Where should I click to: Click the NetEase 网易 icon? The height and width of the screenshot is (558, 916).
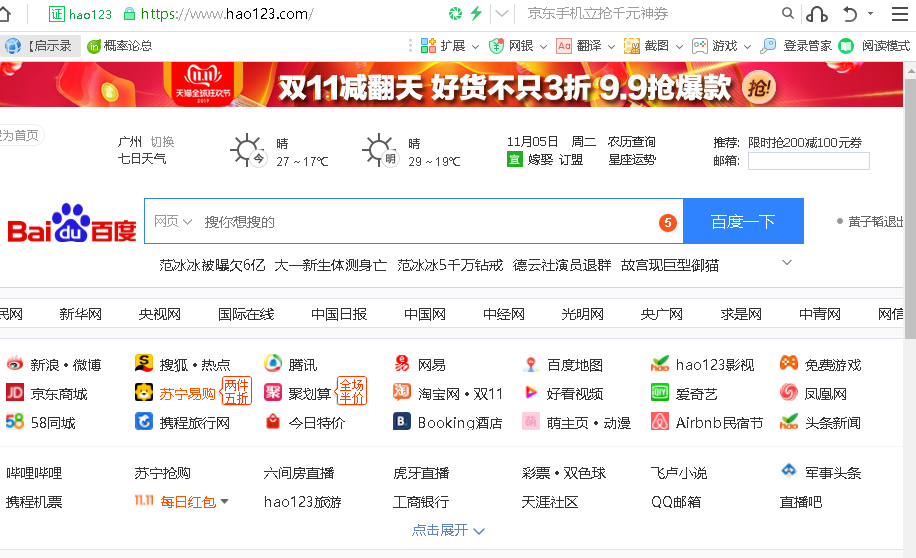(402, 363)
